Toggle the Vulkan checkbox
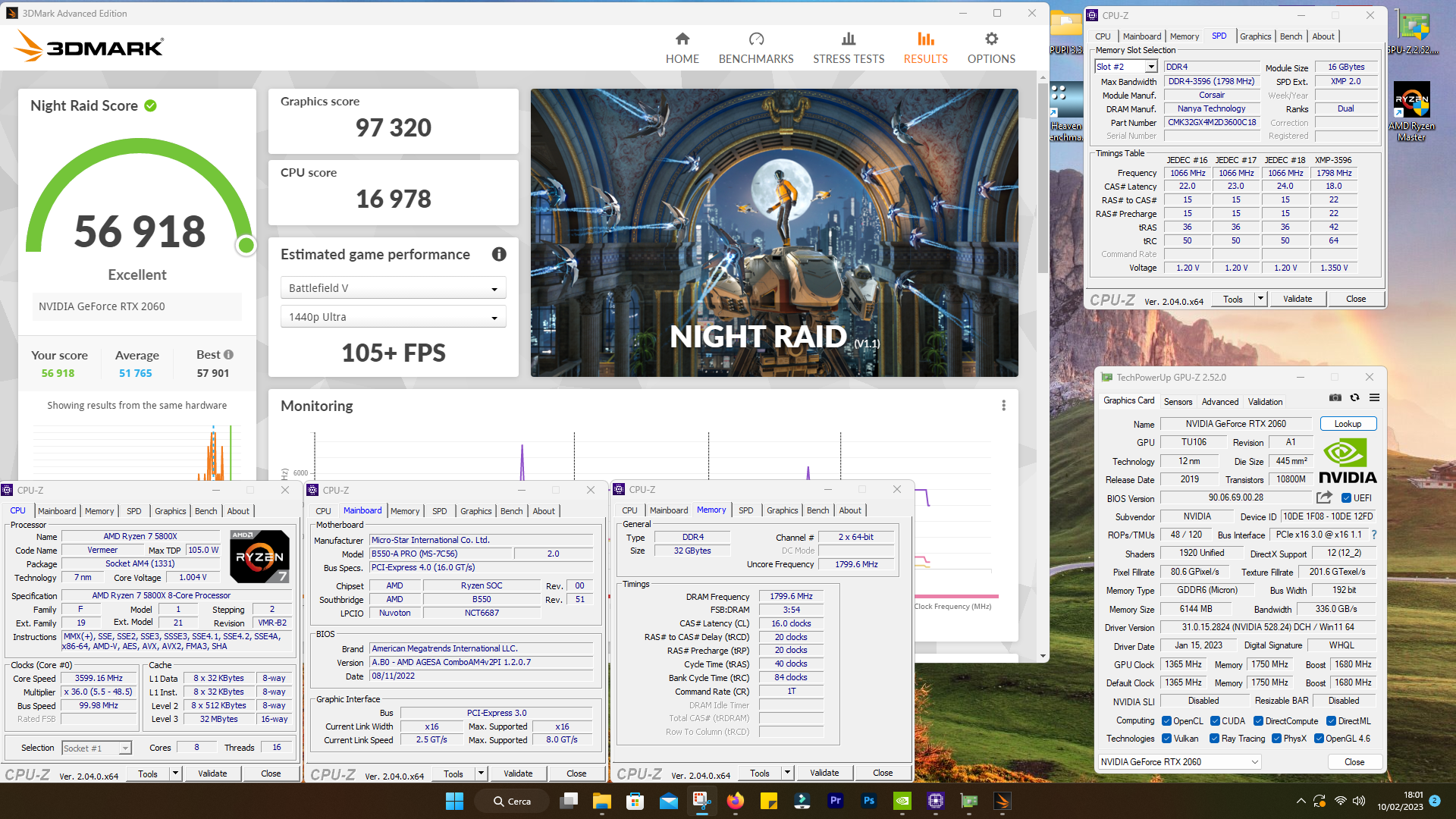 click(x=1166, y=739)
